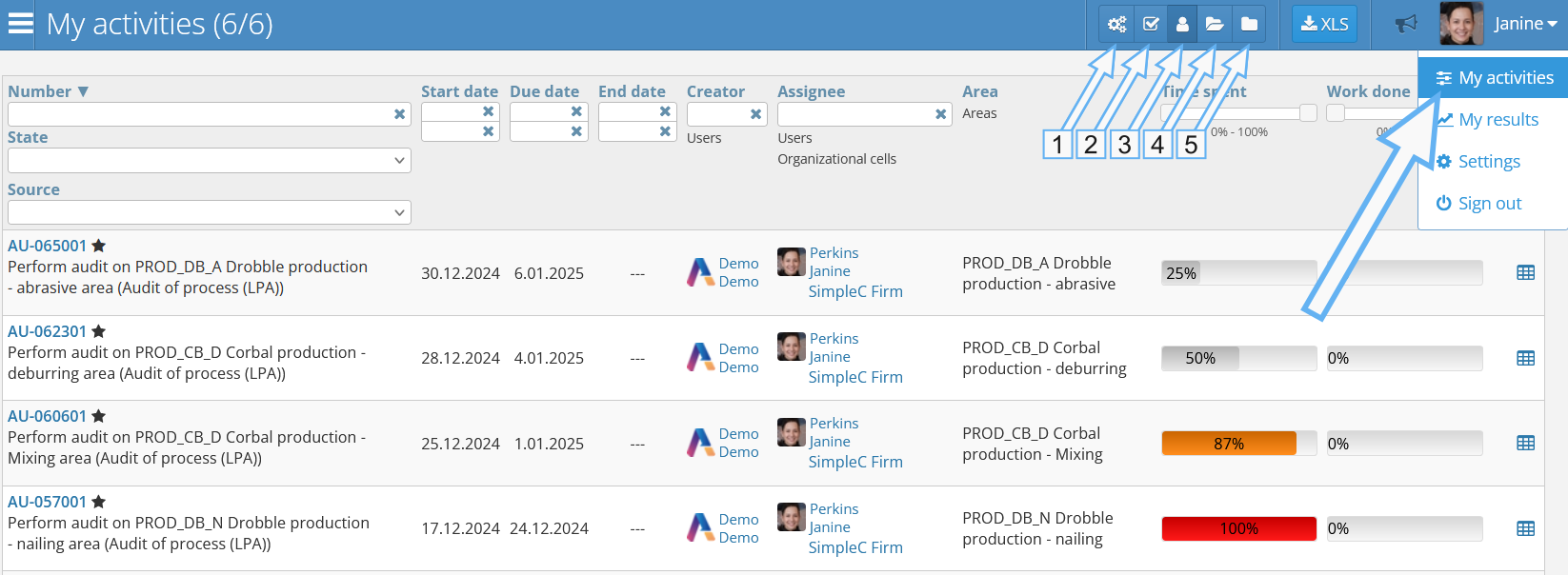Toggle the star next to AU-060601
The width and height of the screenshot is (1568, 575).
(x=99, y=416)
